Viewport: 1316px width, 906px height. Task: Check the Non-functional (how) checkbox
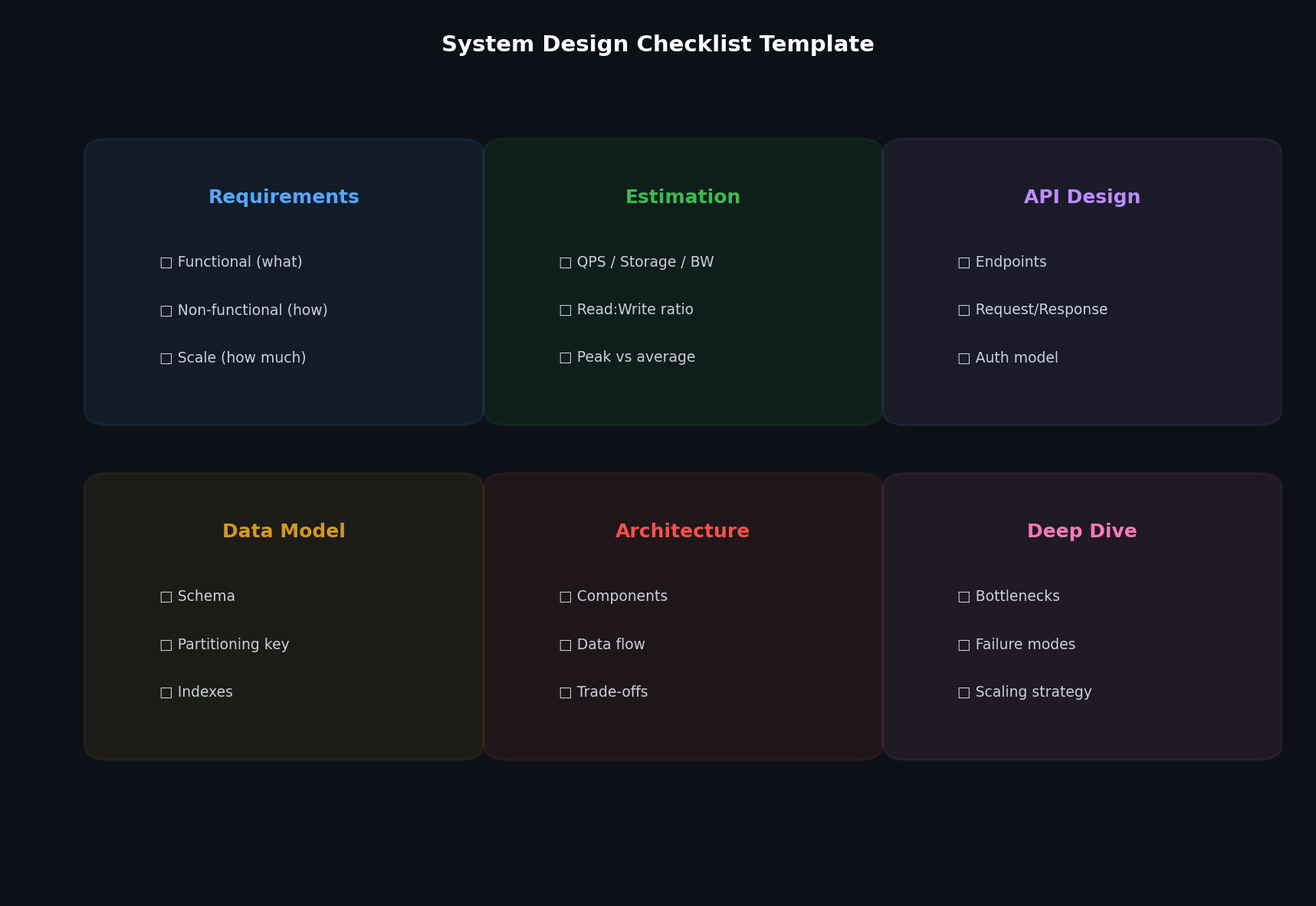pyautogui.click(x=166, y=310)
